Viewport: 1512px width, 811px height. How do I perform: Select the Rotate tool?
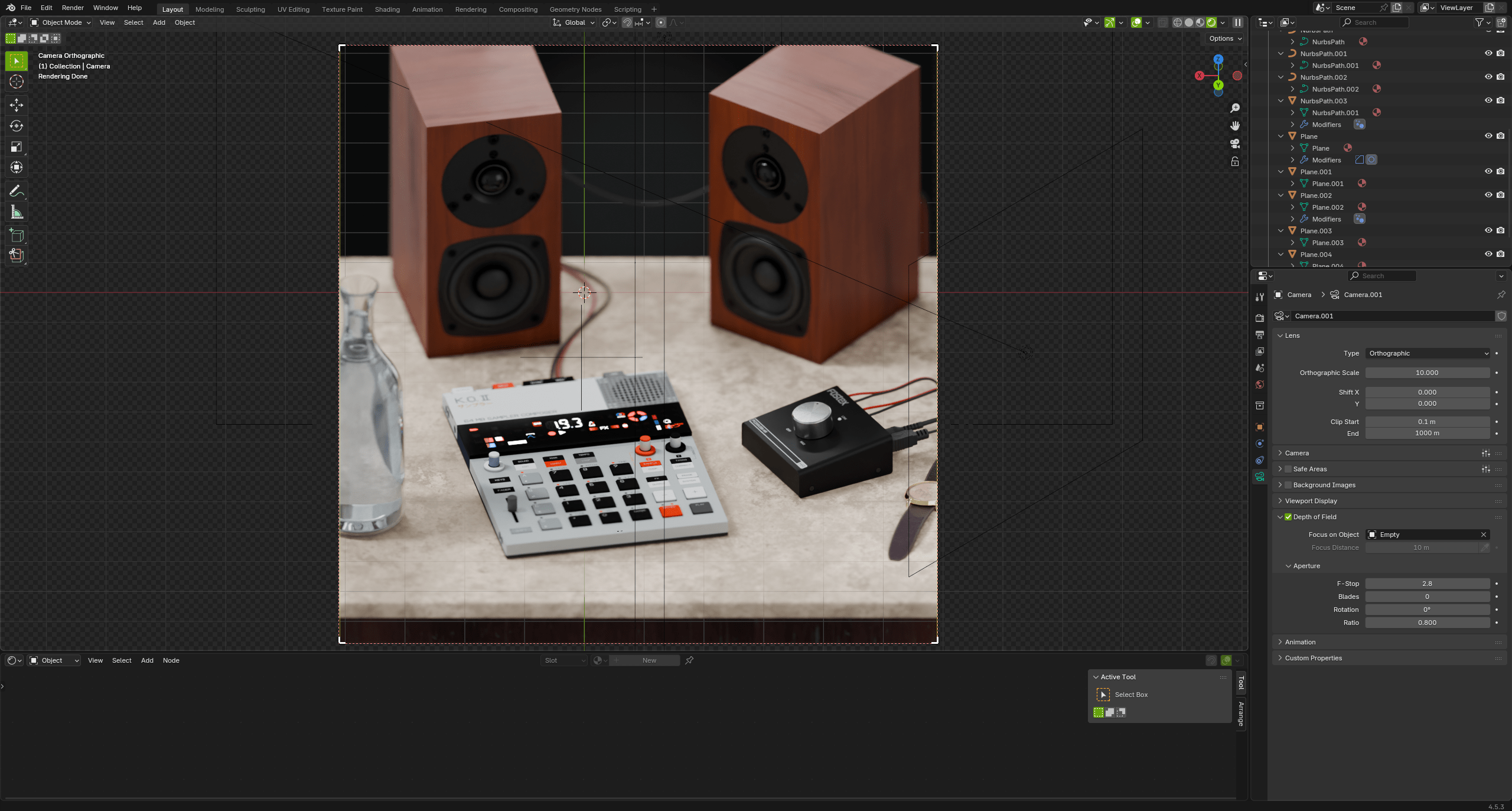click(x=17, y=126)
